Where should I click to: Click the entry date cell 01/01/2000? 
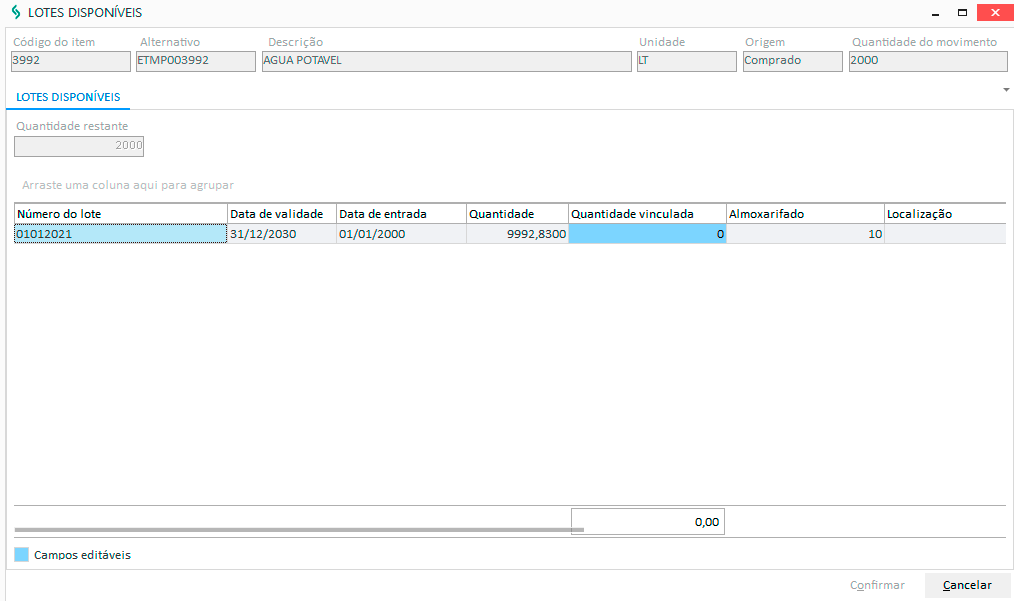[402, 234]
